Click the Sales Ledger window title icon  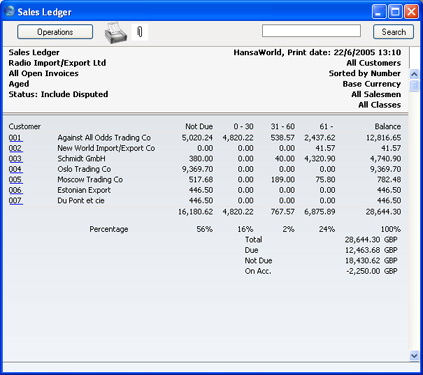(x=10, y=11)
